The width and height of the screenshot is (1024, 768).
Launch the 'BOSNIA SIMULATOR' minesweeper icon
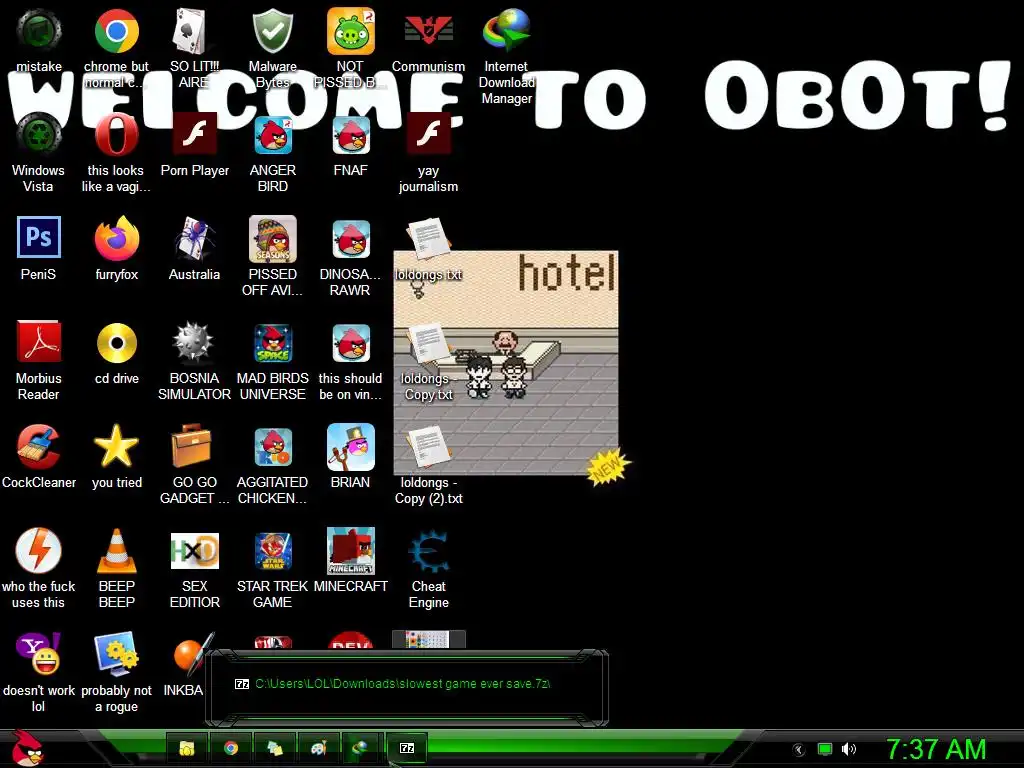click(193, 342)
